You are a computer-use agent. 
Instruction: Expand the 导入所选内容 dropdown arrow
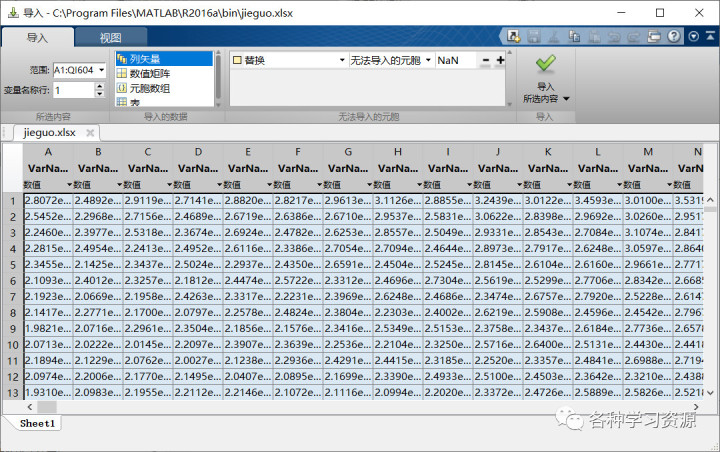(x=566, y=99)
